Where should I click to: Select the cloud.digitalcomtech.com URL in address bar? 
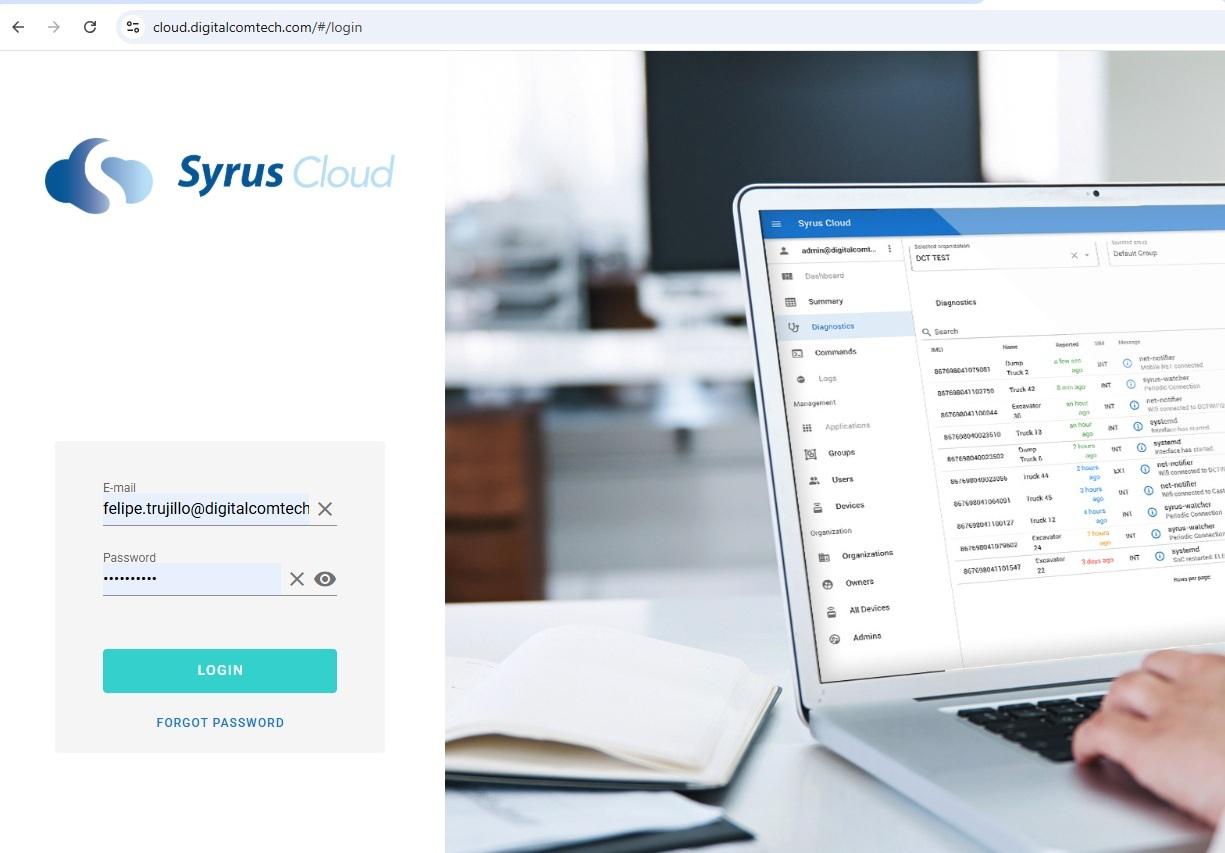pyautogui.click(x=257, y=27)
